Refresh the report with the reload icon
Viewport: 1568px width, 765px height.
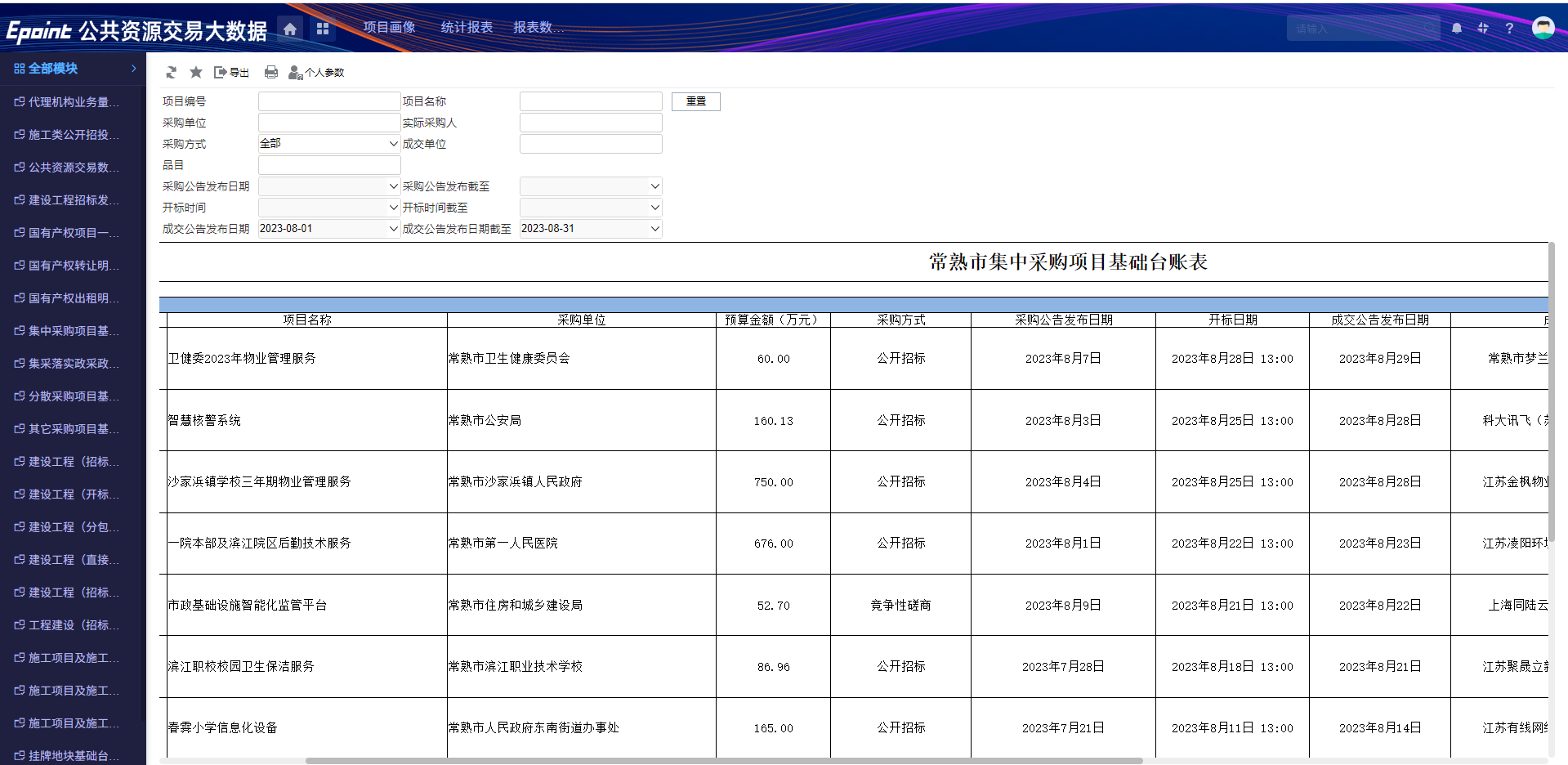171,73
